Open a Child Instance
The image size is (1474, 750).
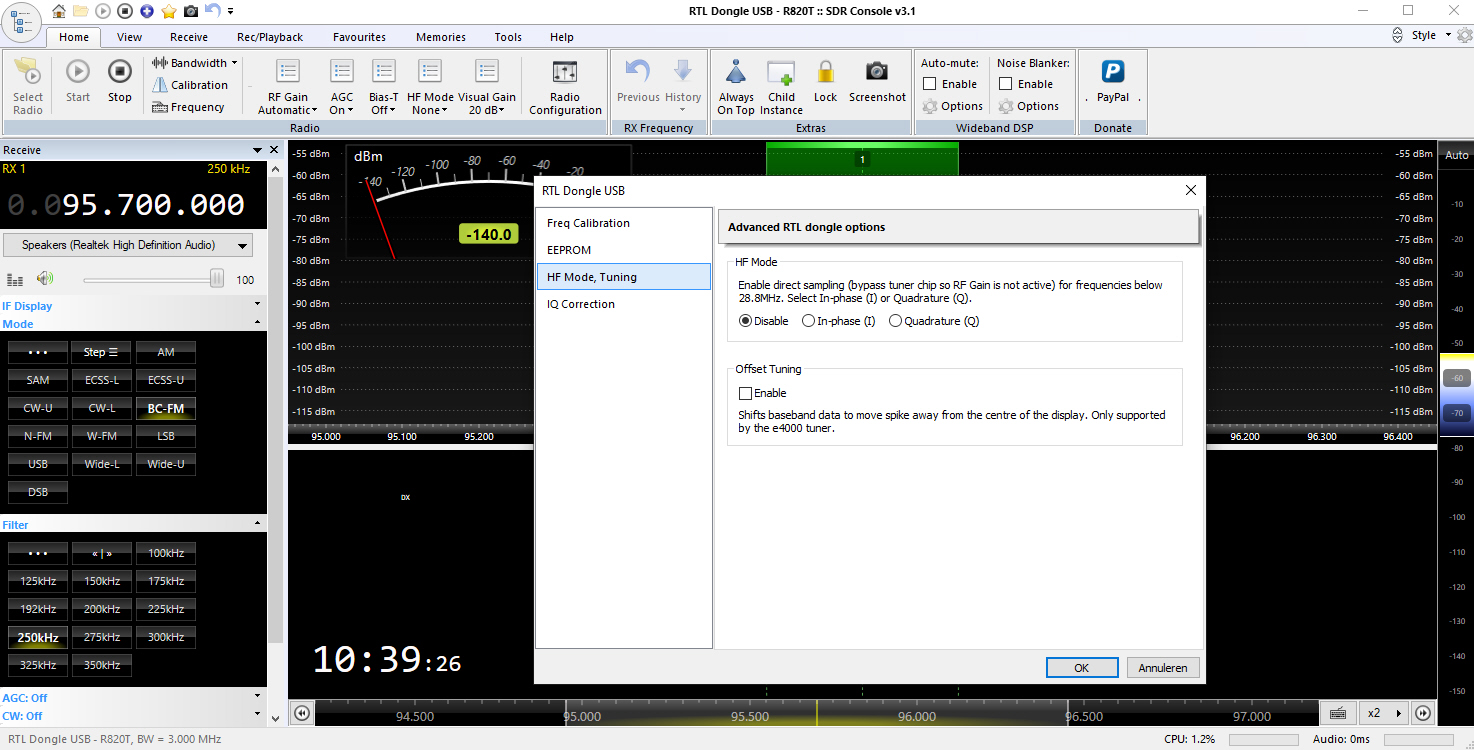pos(781,72)
